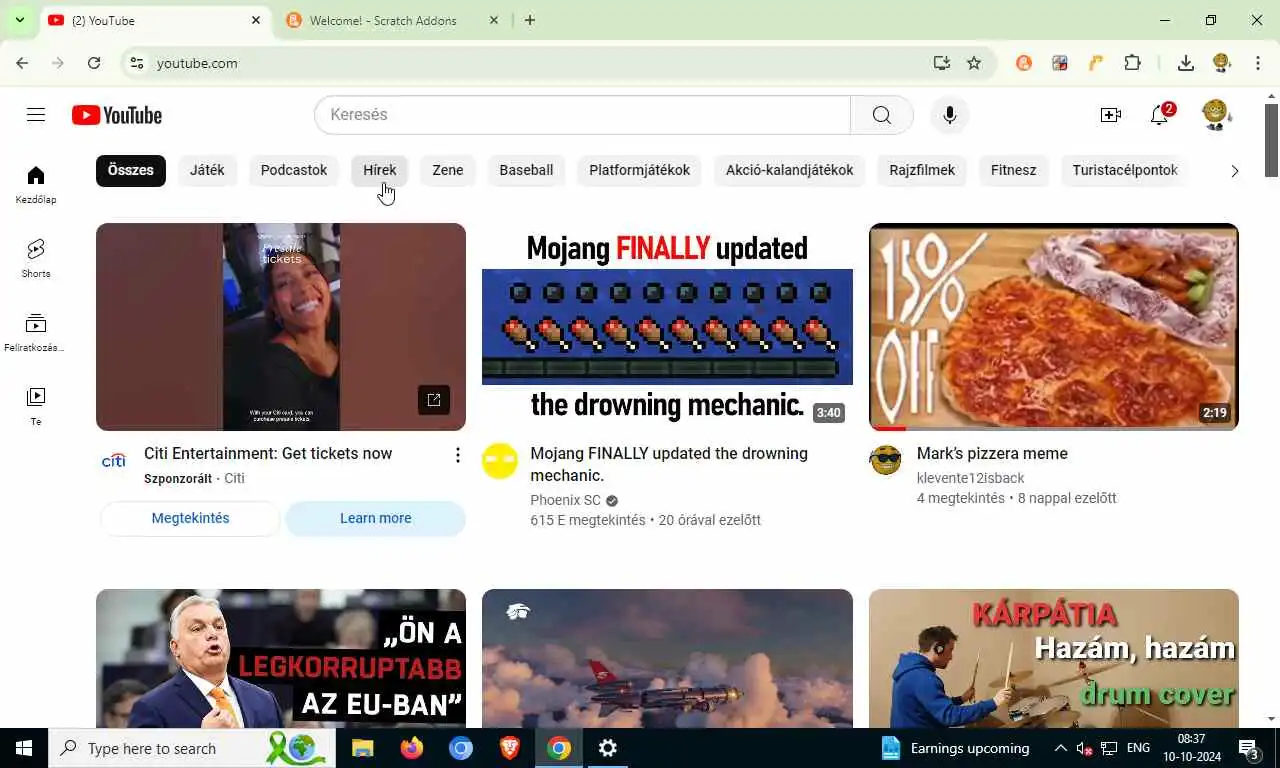Open the klevente12isback channel avatar
The image size is (1280, 768).
point(886,461)
